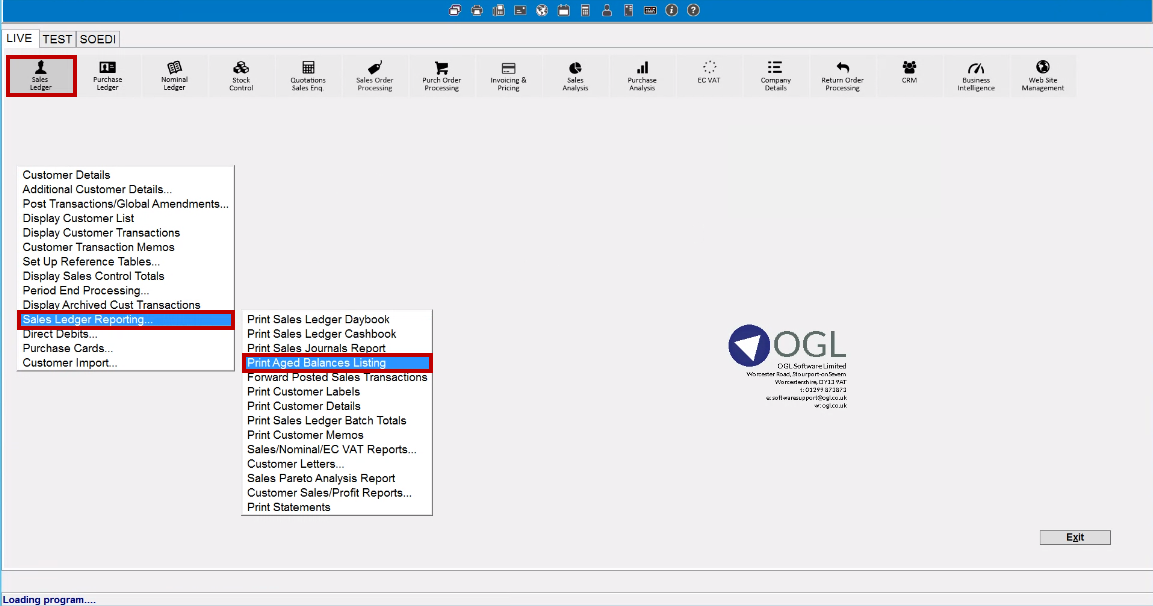This screenshot has width=1153, height=606.
Task: Click the printer icon in top bar
Action: point(476,10)
